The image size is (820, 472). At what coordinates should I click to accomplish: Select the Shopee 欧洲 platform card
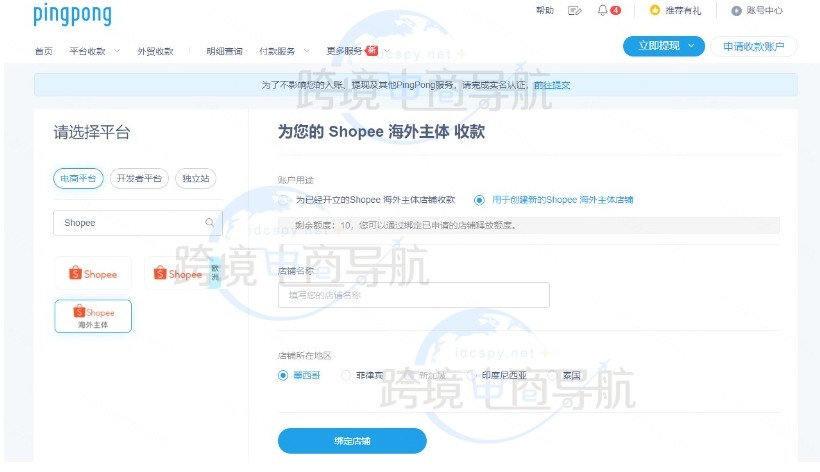[184, 273]
